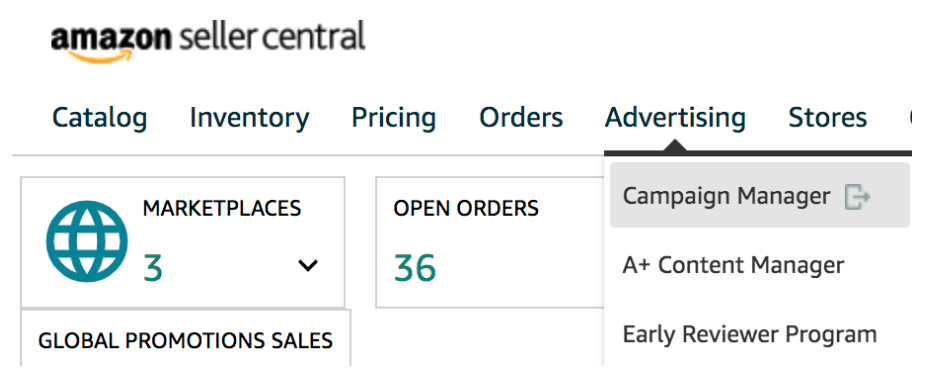Viewport: 942px width, 386px height.
Task: Expand the Marketplaces chevron dropdown
Action: (308, 265)
